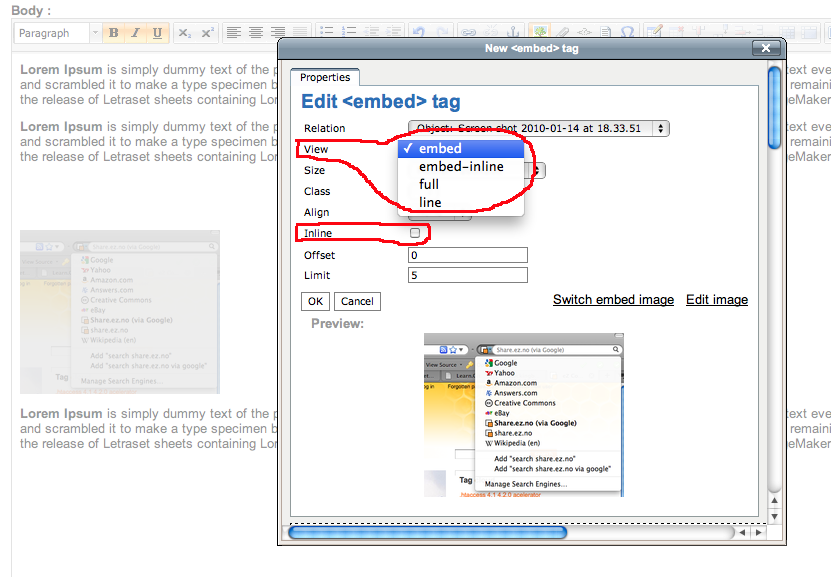Align text left in the toolbar
Screen dimensions: 831x577
pos(234,33)
